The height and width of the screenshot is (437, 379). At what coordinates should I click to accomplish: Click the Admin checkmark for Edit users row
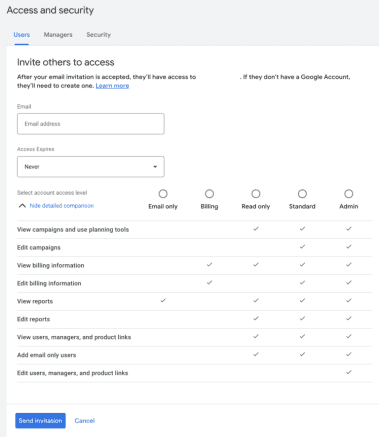(x=349, y=372)
